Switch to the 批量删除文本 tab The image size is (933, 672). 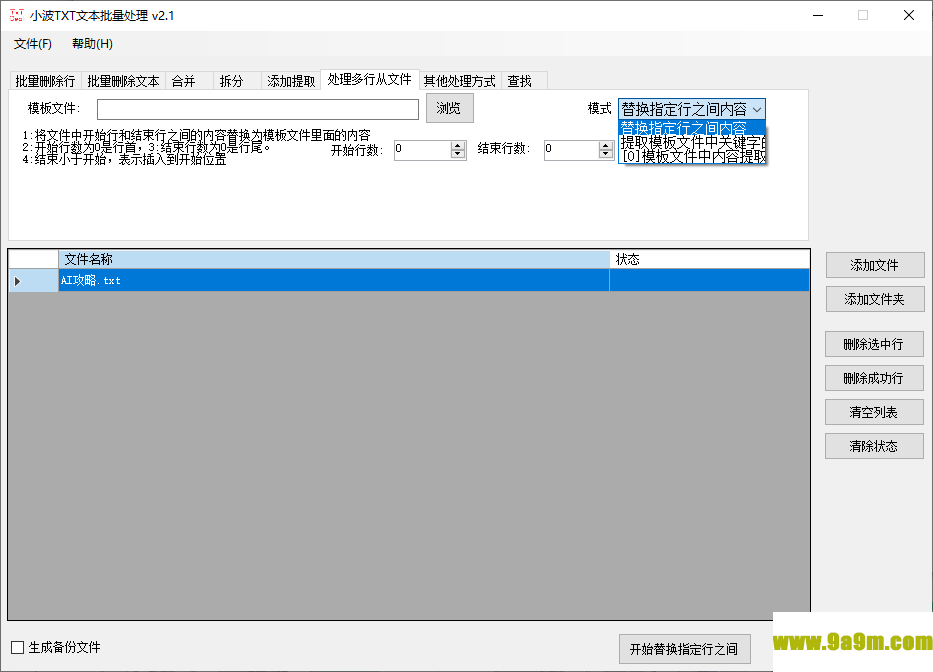123,81
